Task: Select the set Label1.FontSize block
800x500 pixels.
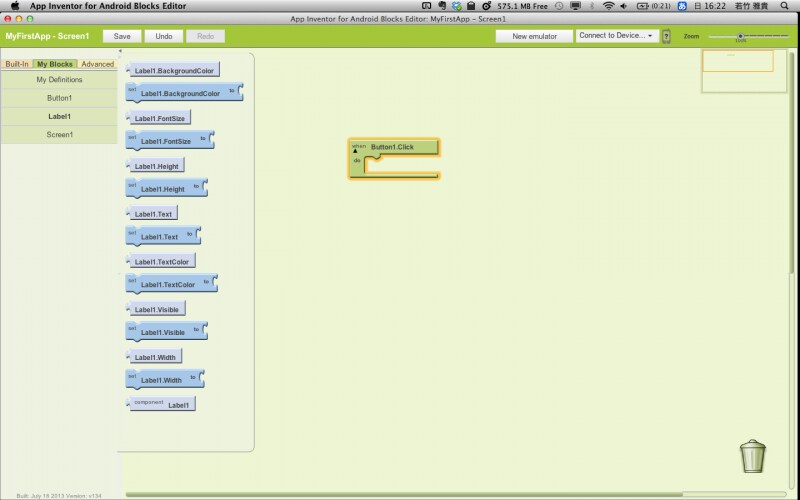Action: (x=169, y=141)
